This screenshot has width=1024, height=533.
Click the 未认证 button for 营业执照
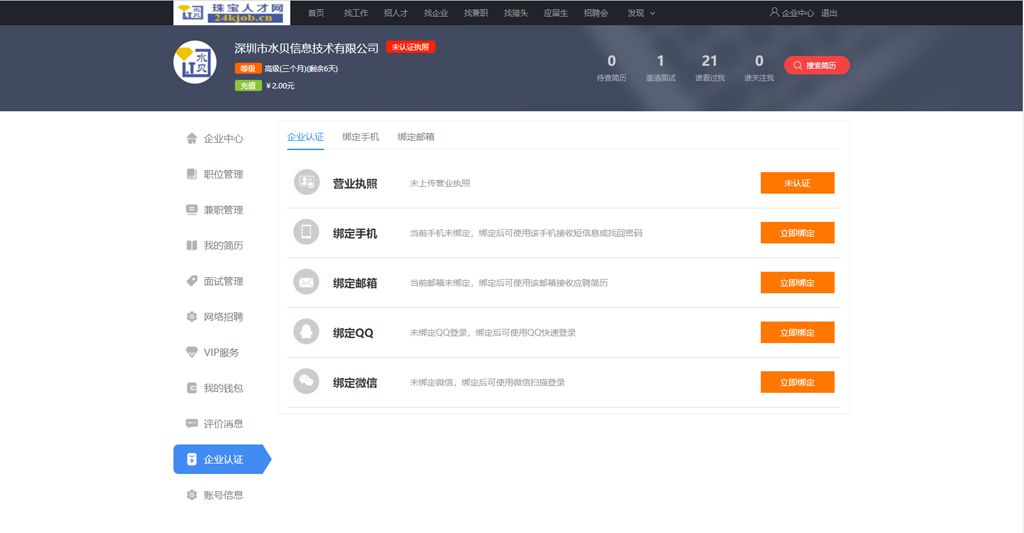(797, 183)
